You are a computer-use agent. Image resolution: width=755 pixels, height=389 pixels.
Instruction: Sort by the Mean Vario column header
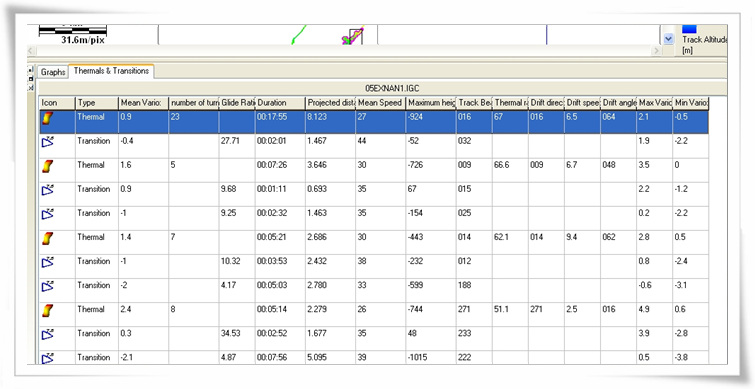point(143,103)
